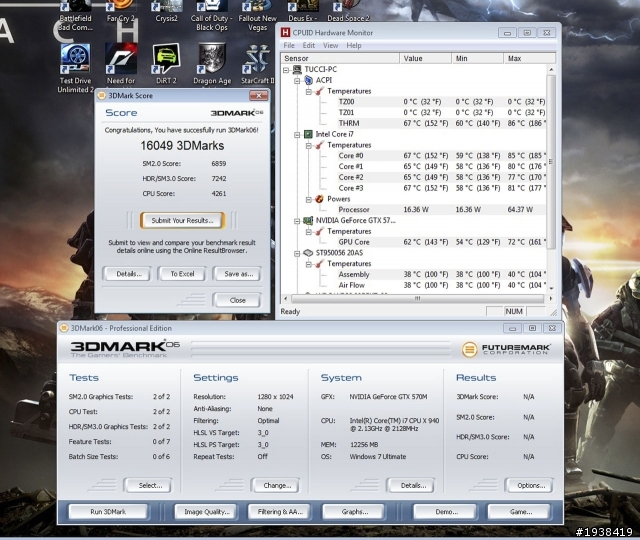640x540 pixels.
Task: Click the 3DMark Score window title icon
Action: click(x=101, y=96)
